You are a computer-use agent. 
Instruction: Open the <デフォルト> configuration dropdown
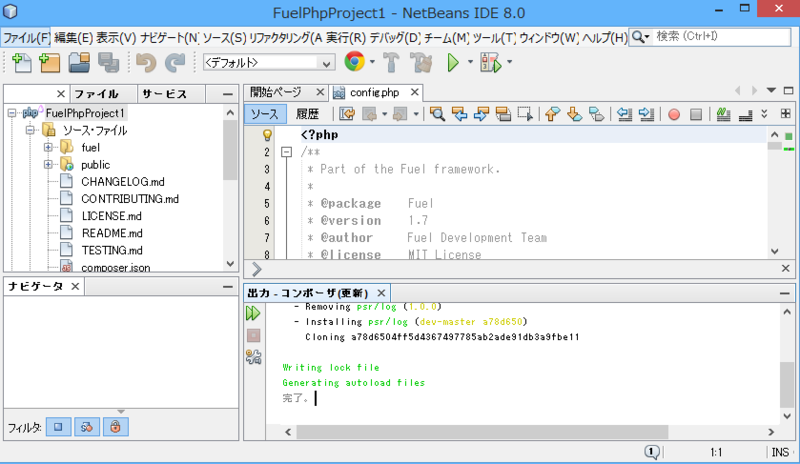[269, 63]
